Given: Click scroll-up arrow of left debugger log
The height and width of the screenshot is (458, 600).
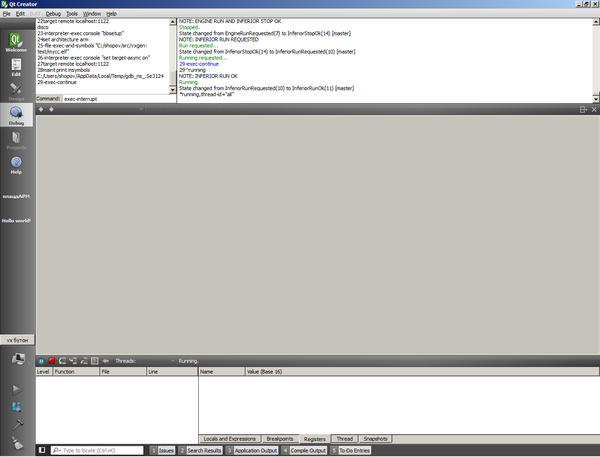Looking at the screenshot, I should tap(173, 22).
